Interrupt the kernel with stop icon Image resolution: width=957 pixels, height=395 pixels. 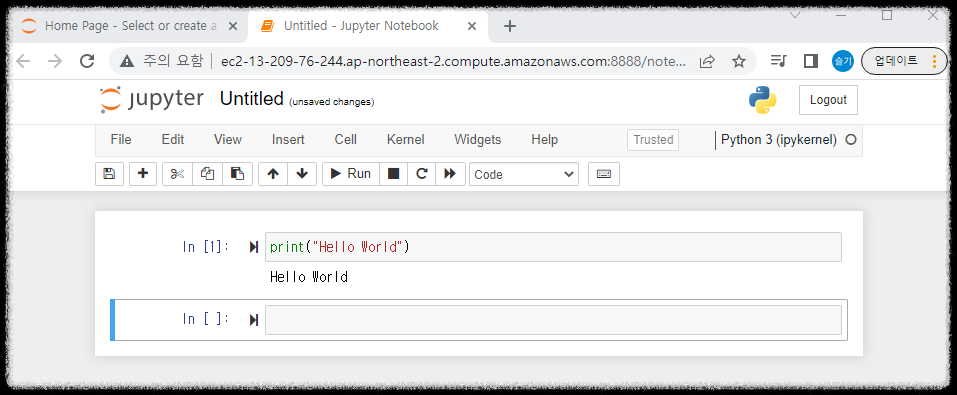(x=394, y=174)
